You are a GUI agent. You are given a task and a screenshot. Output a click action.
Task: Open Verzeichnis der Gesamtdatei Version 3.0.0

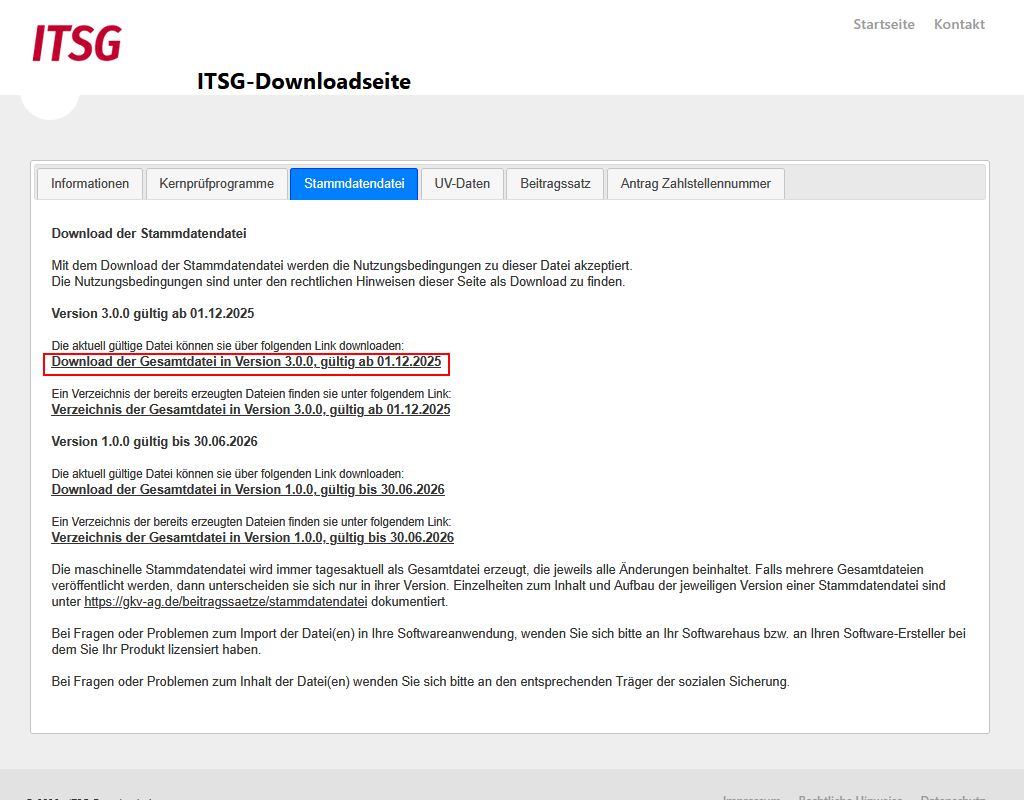point(251,409)
